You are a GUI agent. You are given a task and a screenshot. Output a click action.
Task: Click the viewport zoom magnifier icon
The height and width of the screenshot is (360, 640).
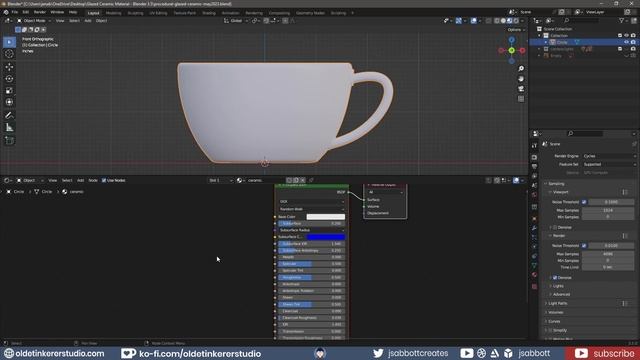click(521, 69)
